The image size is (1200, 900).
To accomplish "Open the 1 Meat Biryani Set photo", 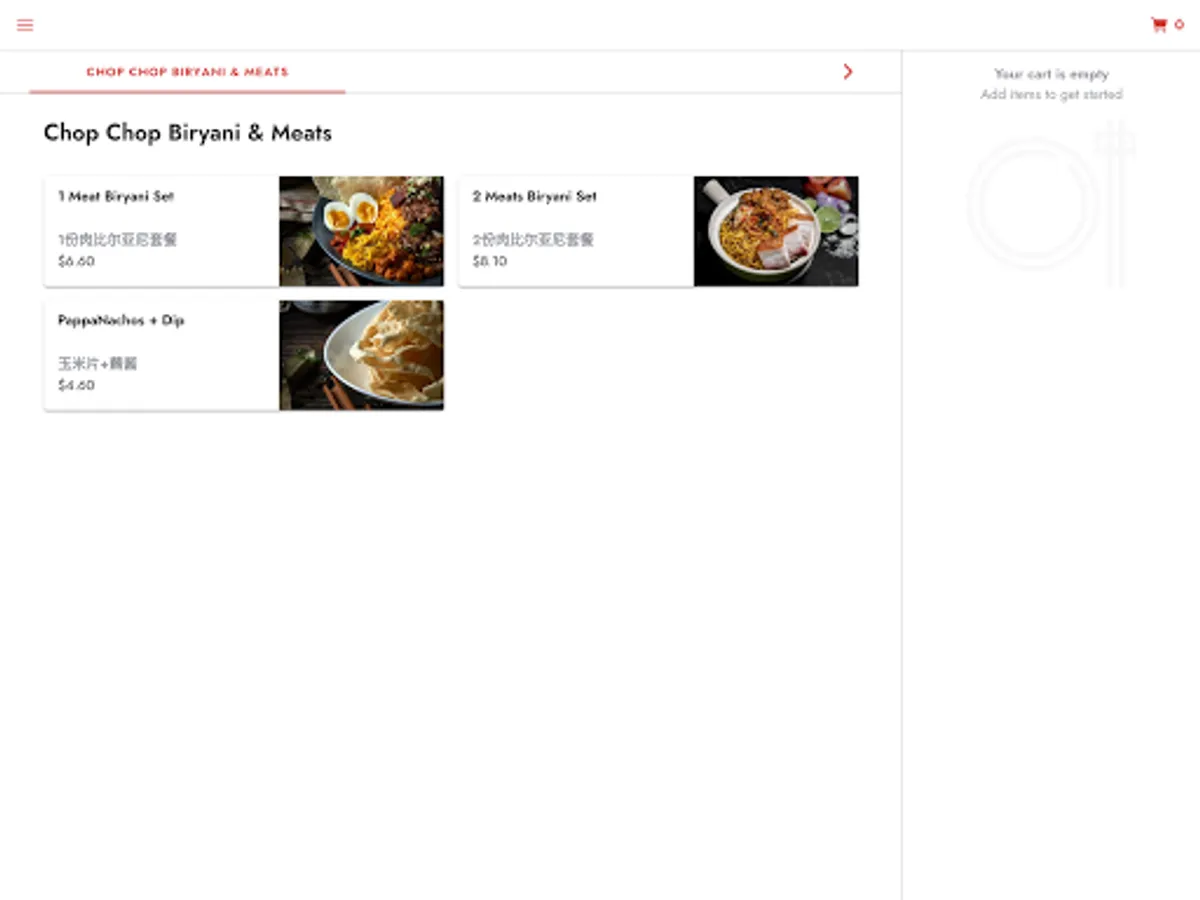I will pyautogui.click(x=361, y=231).
